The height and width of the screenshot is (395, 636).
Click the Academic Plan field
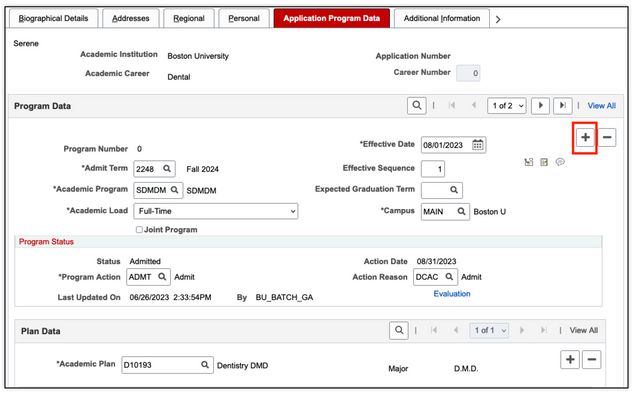pos(168,365)
